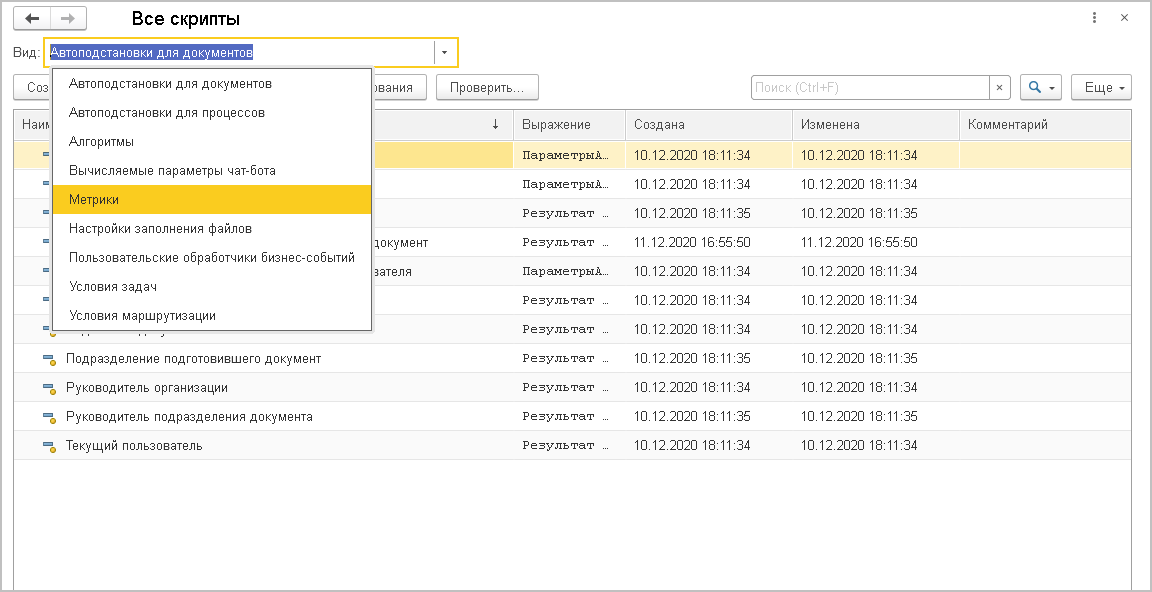Click the Поиск search input field
The width and height of the screenshot is (1152, 592).
pyautogui.click(x=868, y=88)
